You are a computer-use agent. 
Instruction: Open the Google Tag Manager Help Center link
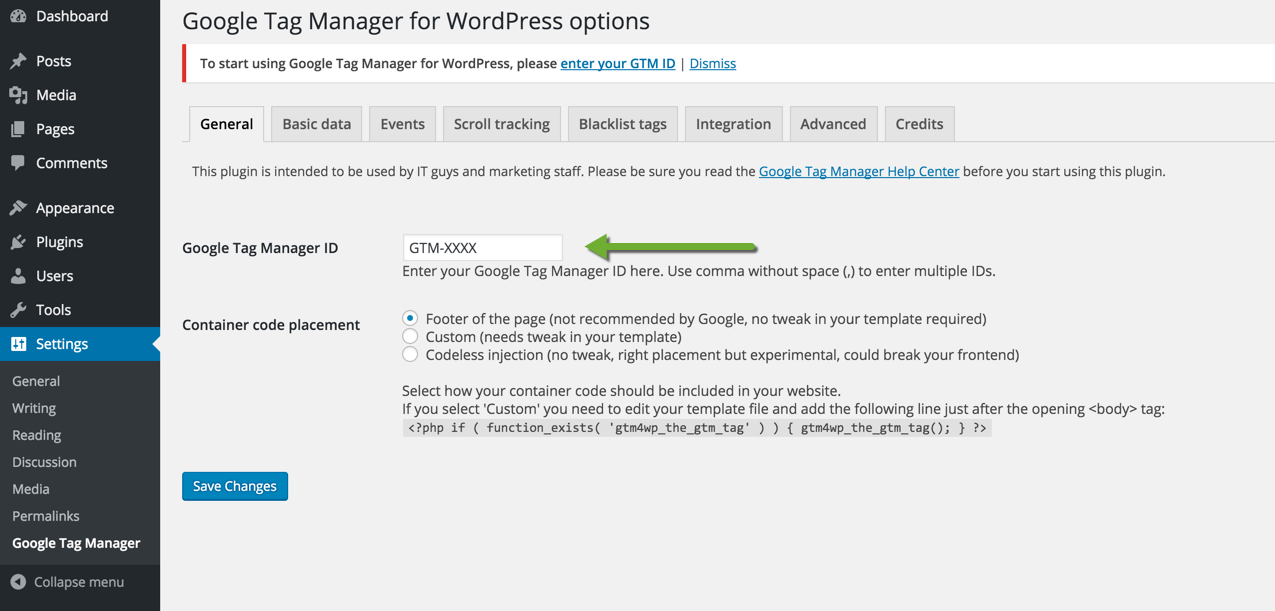[858, 171]
